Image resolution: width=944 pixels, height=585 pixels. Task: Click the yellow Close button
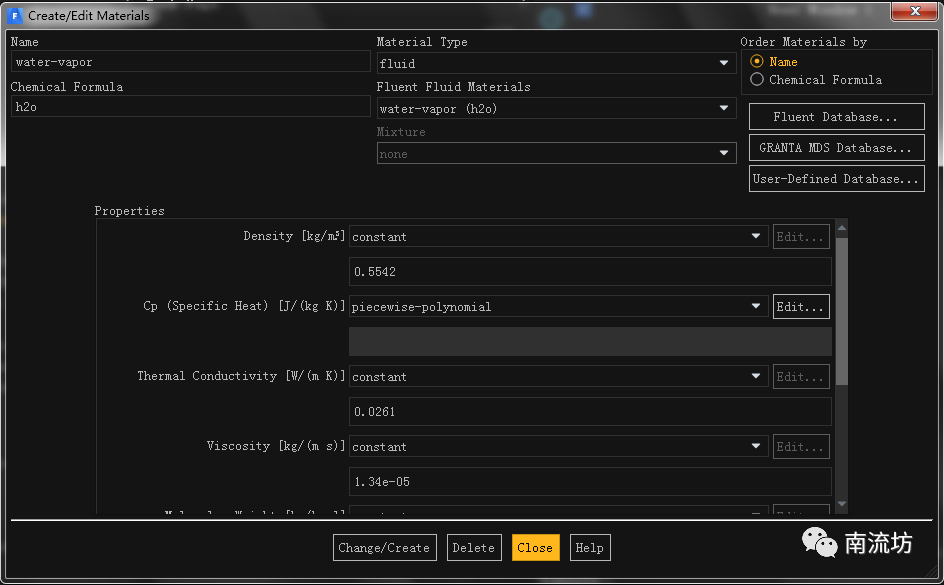tap(535, 548)
